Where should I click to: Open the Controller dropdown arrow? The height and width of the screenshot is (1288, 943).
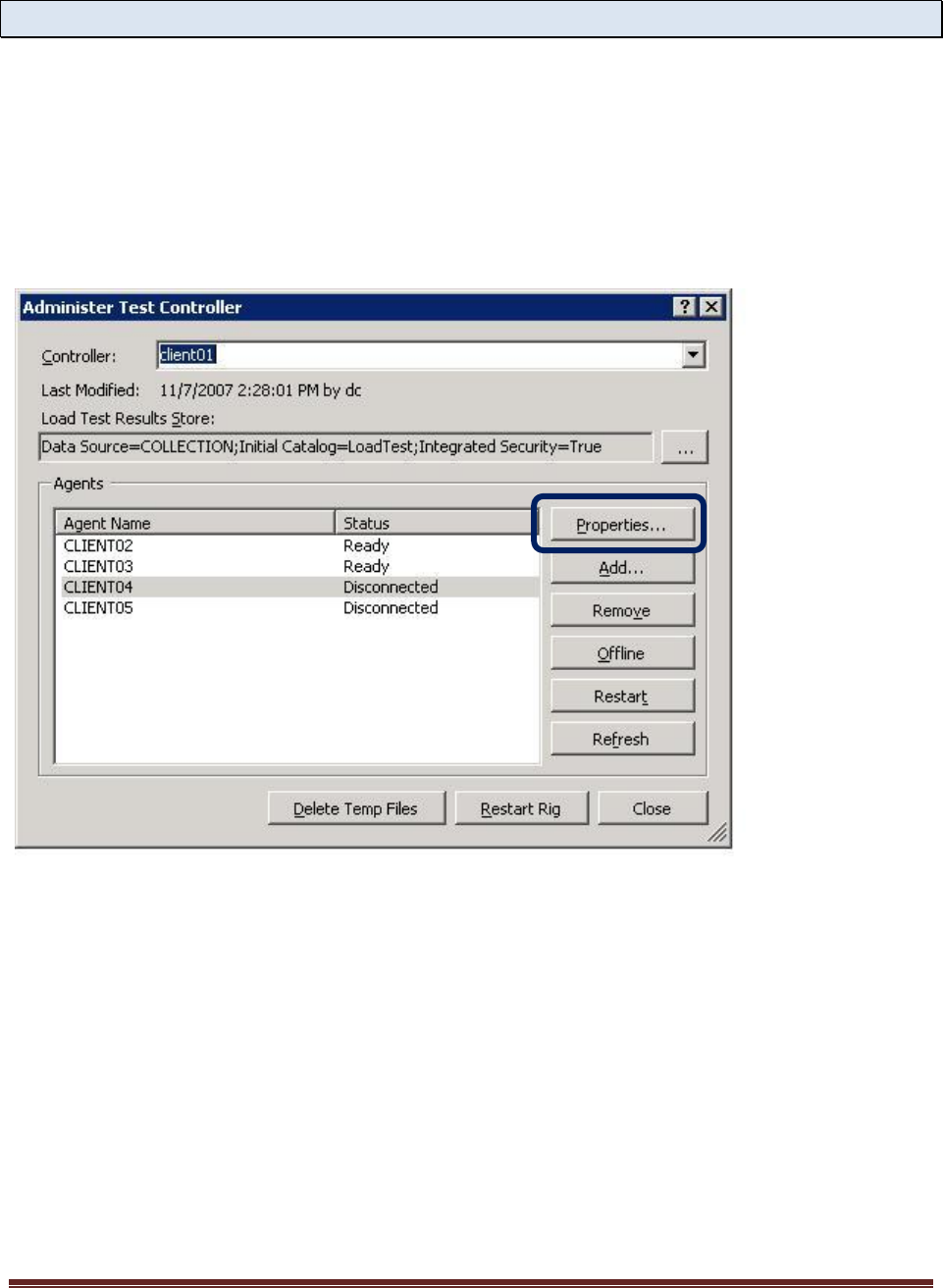pyautogui.click(x=694, y=355)
